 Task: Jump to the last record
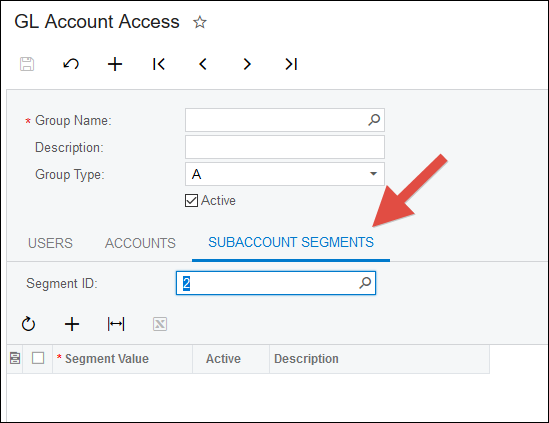pyautogui.click(x=291, y=64)
